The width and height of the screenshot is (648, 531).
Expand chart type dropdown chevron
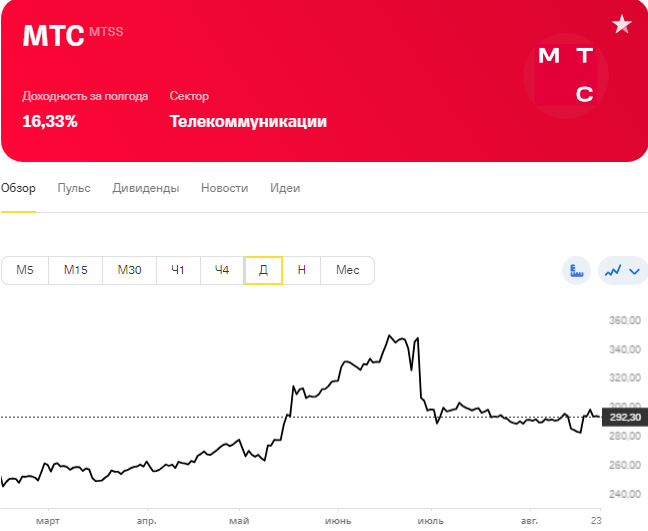coord(633,270)
